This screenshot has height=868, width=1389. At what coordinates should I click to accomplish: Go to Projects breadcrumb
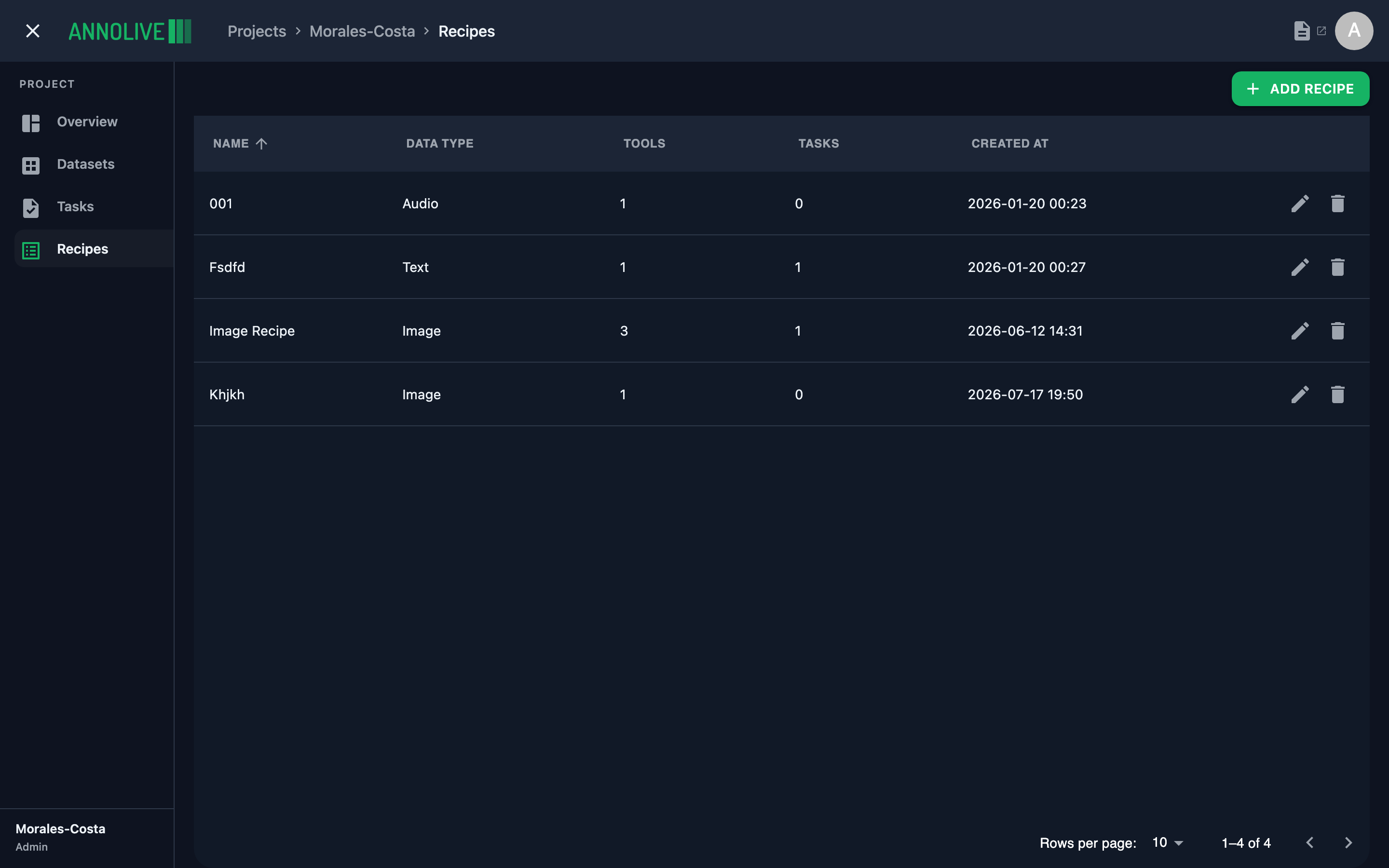tap(257, 31)
